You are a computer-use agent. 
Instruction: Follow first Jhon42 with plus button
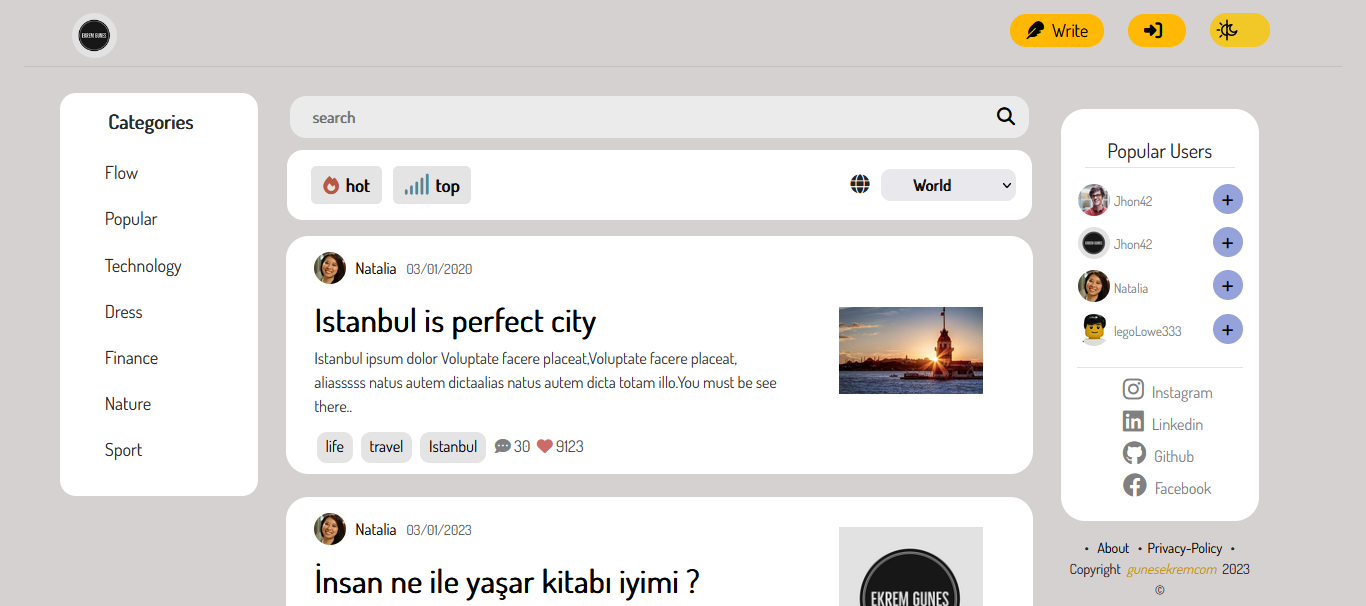pos(1228,199)
